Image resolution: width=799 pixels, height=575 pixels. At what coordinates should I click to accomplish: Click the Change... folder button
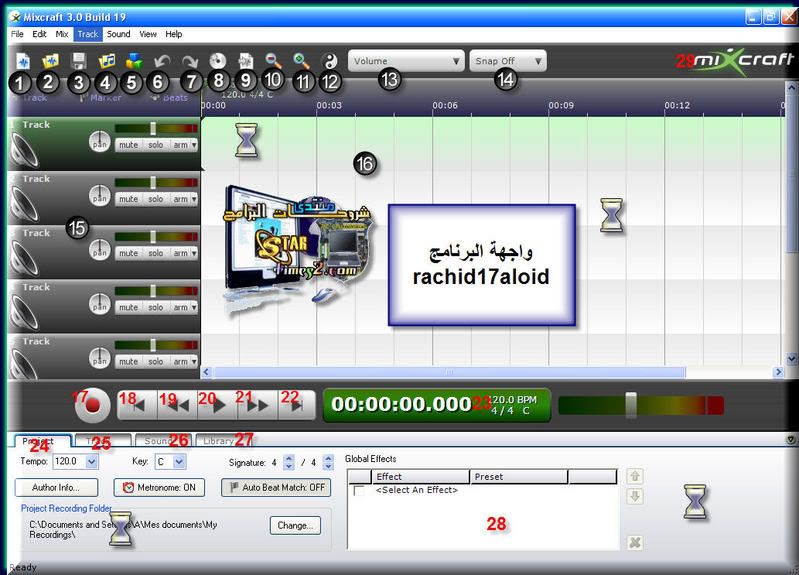tap(296, 525)
